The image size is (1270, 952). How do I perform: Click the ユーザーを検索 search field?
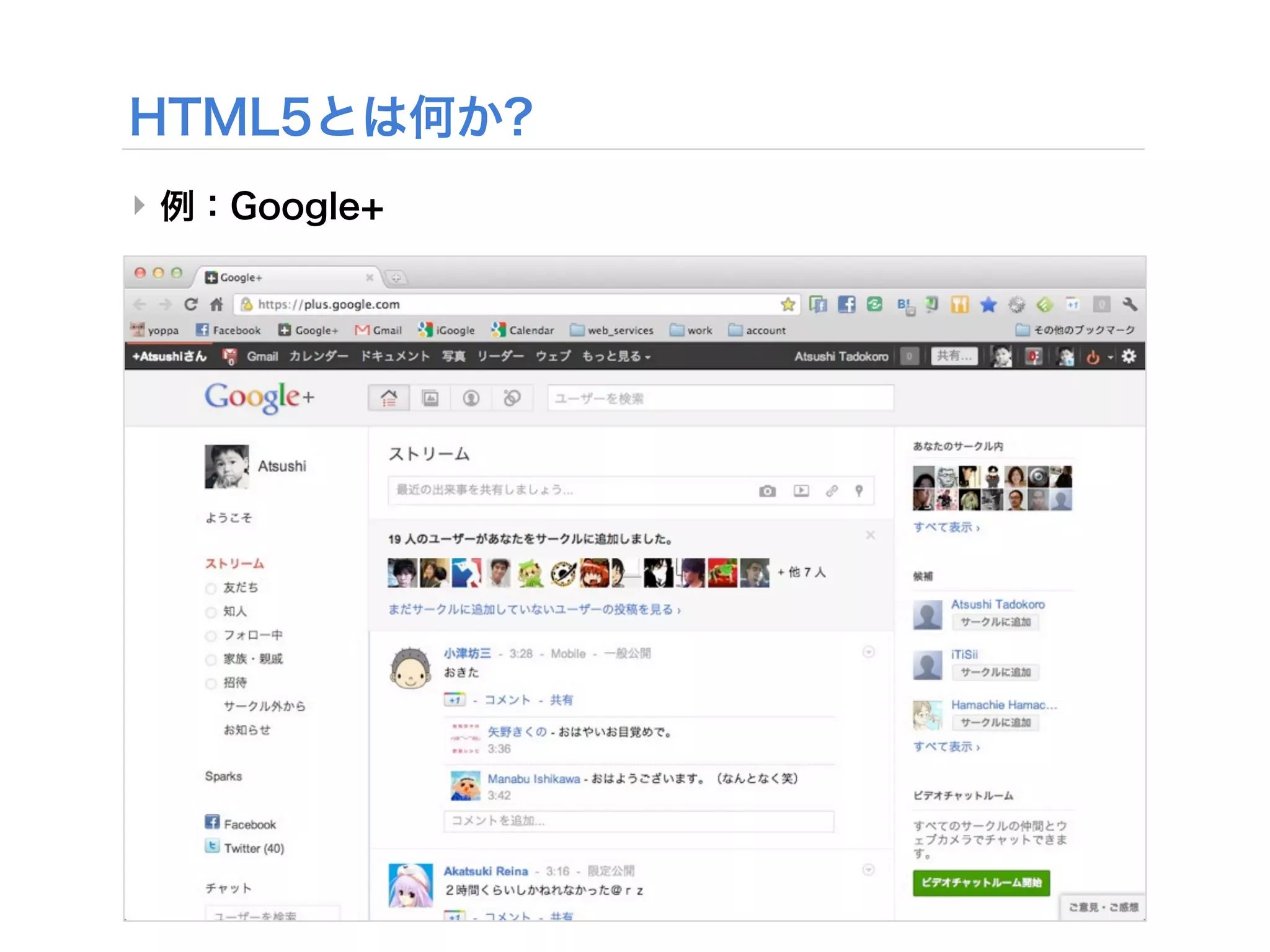click(x=719, y=398)
